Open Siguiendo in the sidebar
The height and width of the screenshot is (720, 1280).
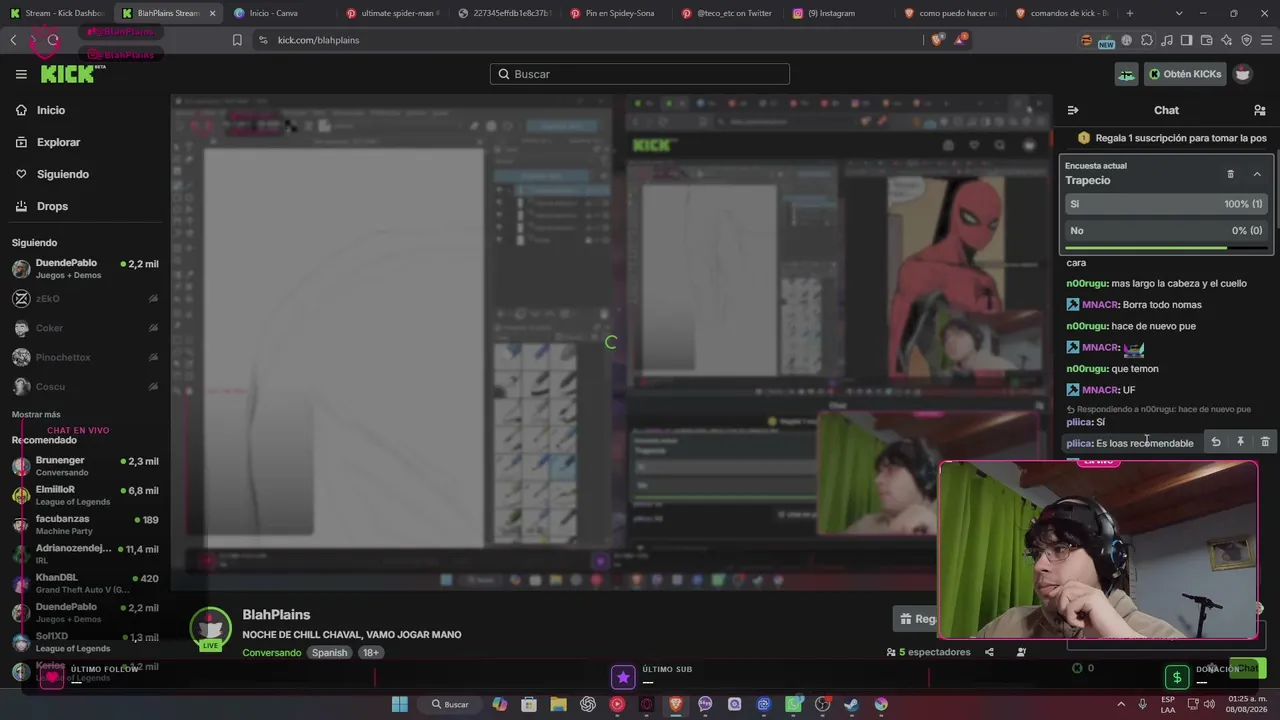coord(62,174)
